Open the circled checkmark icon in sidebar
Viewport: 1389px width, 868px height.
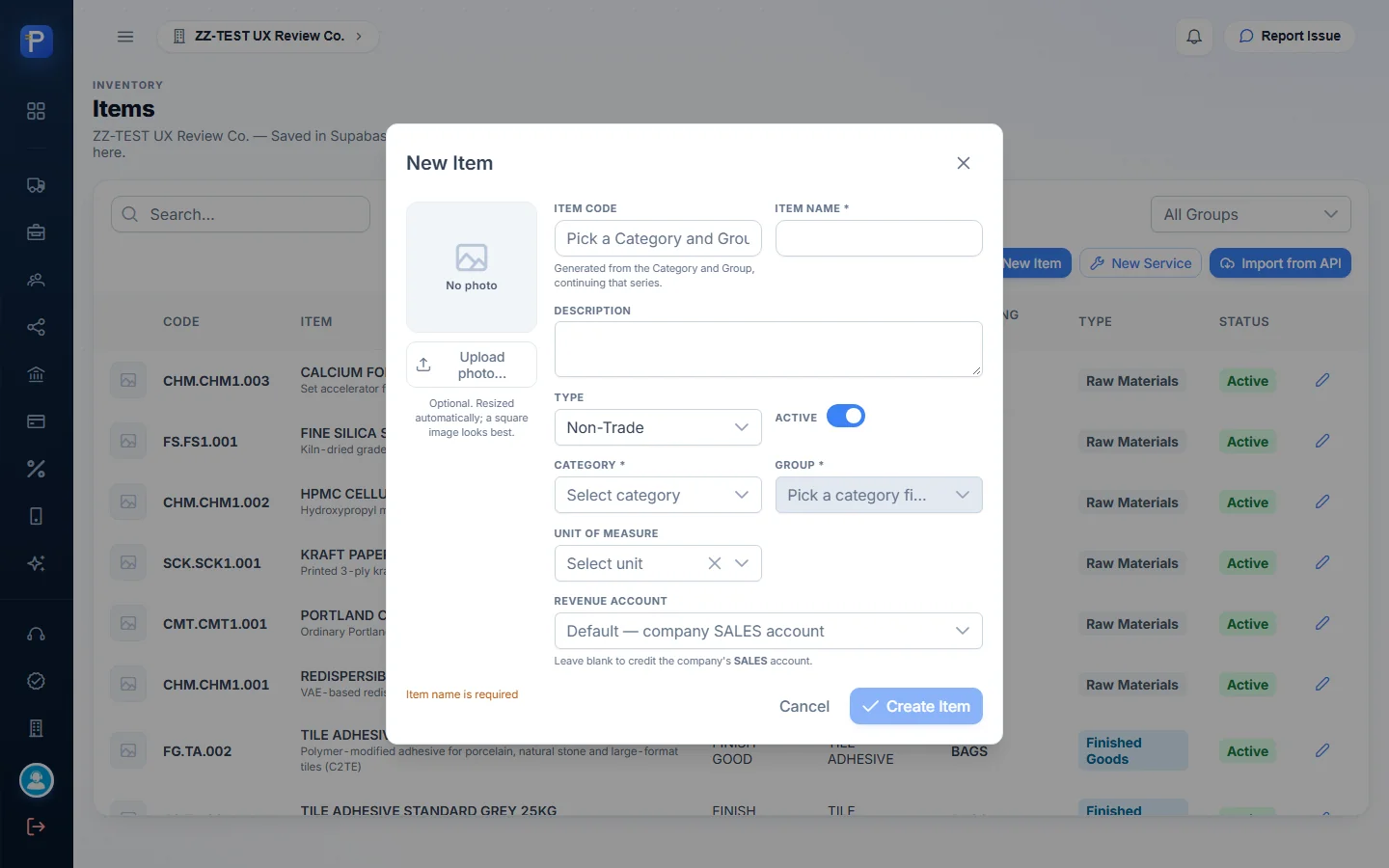(36, 681)
